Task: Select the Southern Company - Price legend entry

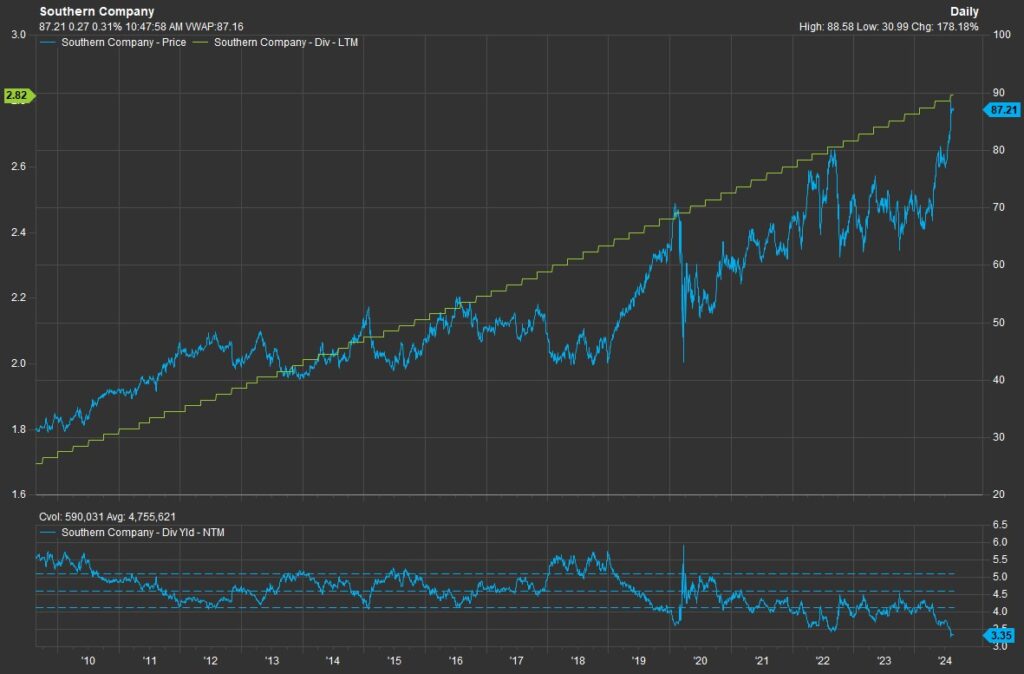Action: point(123,42)
